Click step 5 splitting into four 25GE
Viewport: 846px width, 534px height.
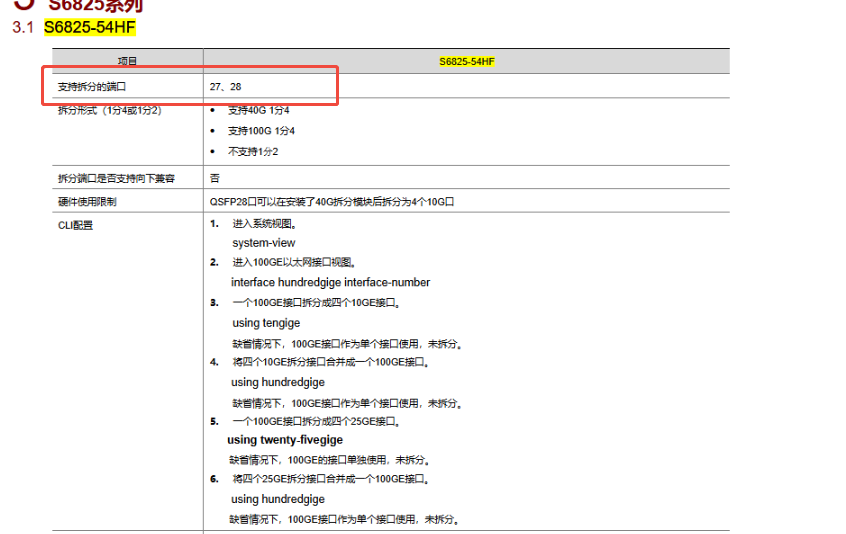click(x=316, y=421)
